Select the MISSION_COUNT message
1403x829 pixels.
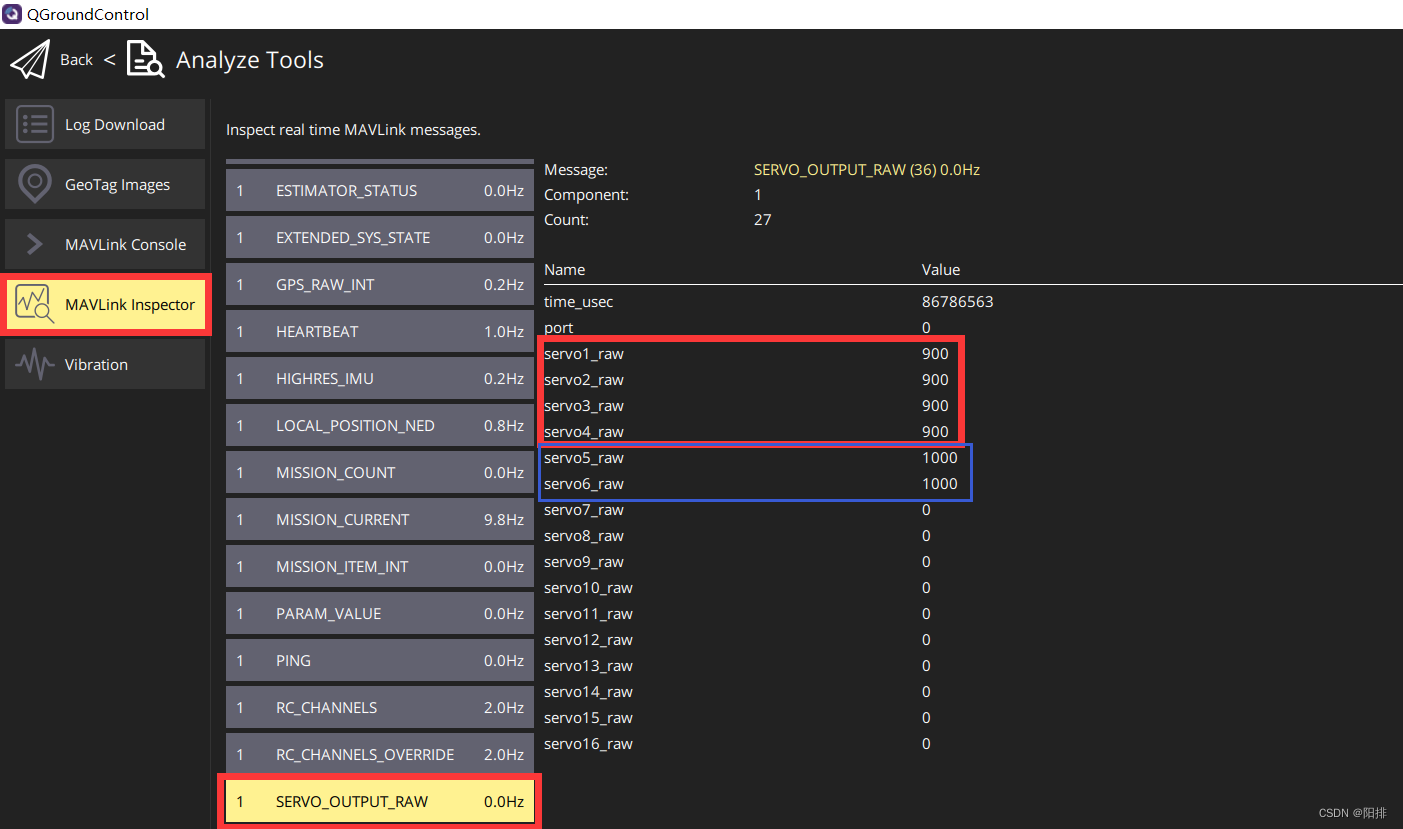click(380, 473)
